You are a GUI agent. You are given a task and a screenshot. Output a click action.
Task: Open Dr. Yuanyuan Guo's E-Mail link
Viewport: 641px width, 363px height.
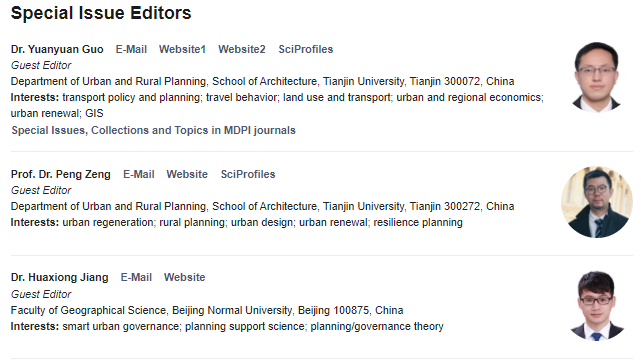[x=131, y=49]
